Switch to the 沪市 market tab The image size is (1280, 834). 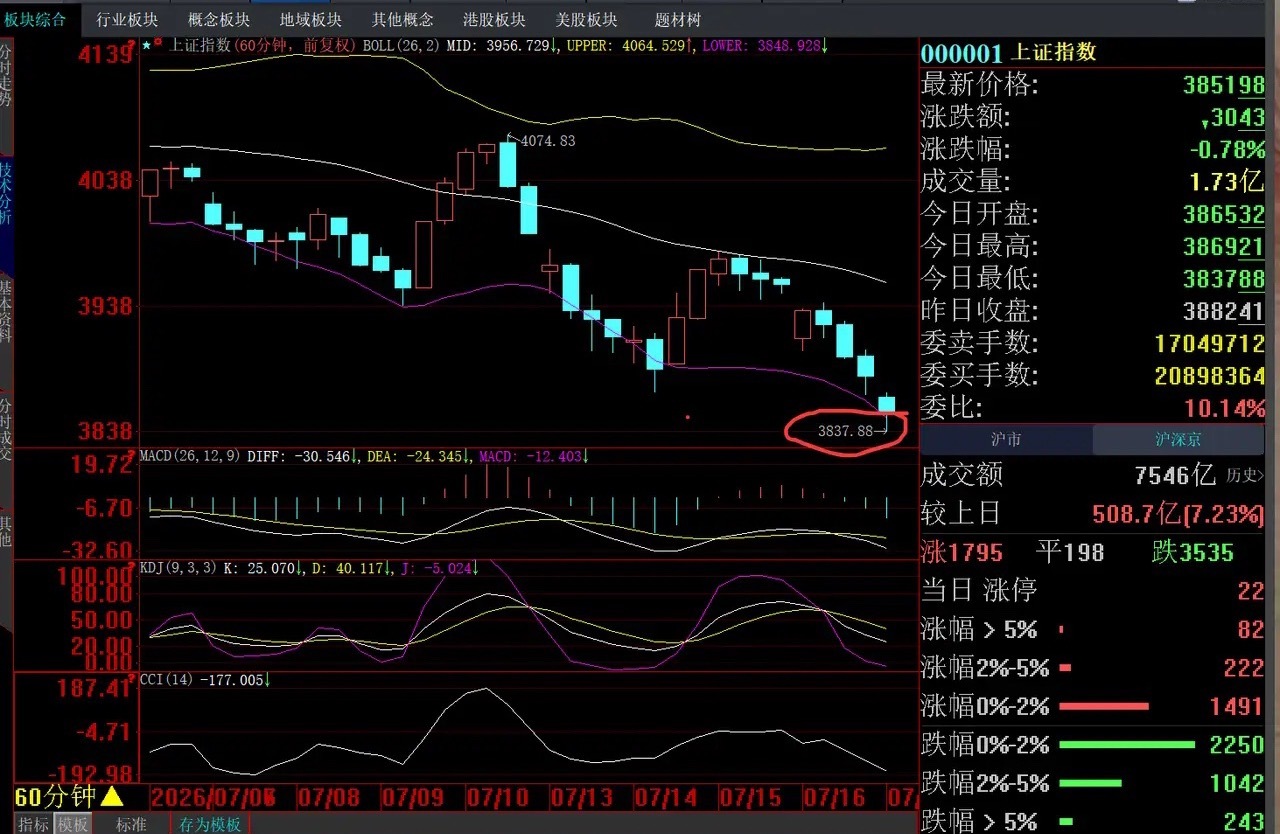click(x=1005, y=440)
